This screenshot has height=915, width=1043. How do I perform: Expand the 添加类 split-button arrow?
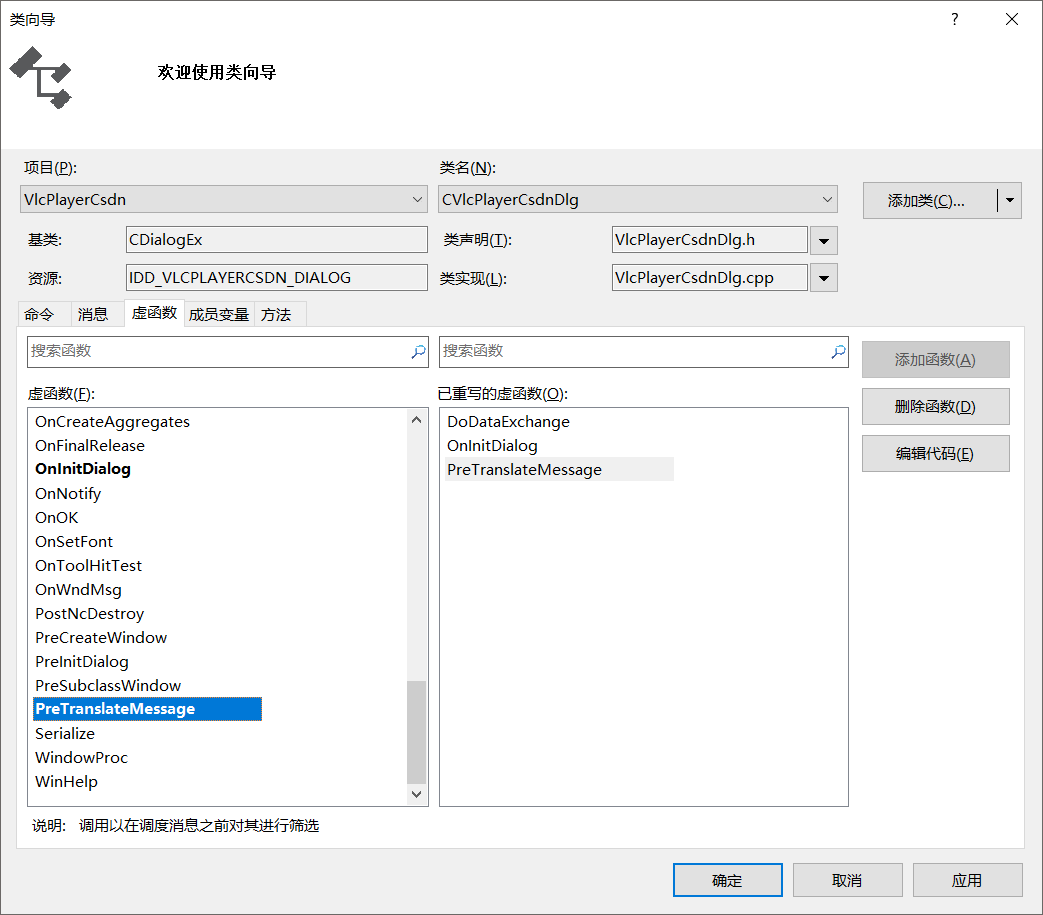coord(1010,200)
